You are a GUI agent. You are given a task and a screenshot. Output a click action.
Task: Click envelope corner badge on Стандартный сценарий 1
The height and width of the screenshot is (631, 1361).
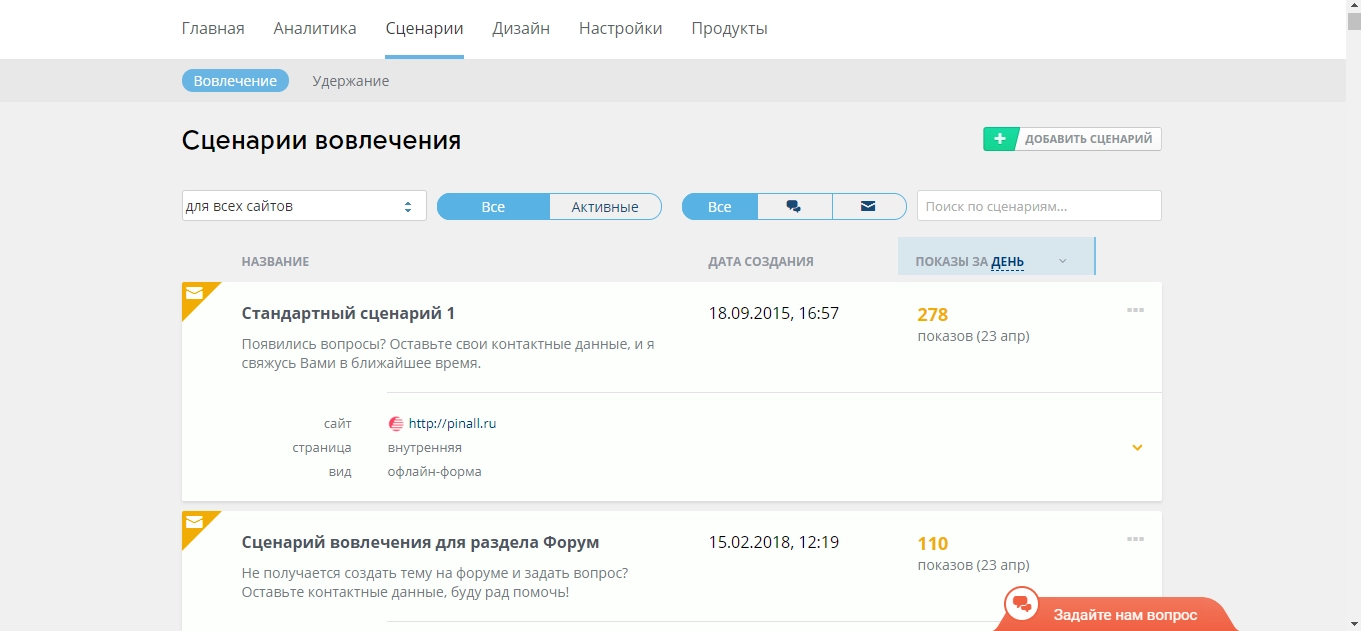[x=194, y=294]
